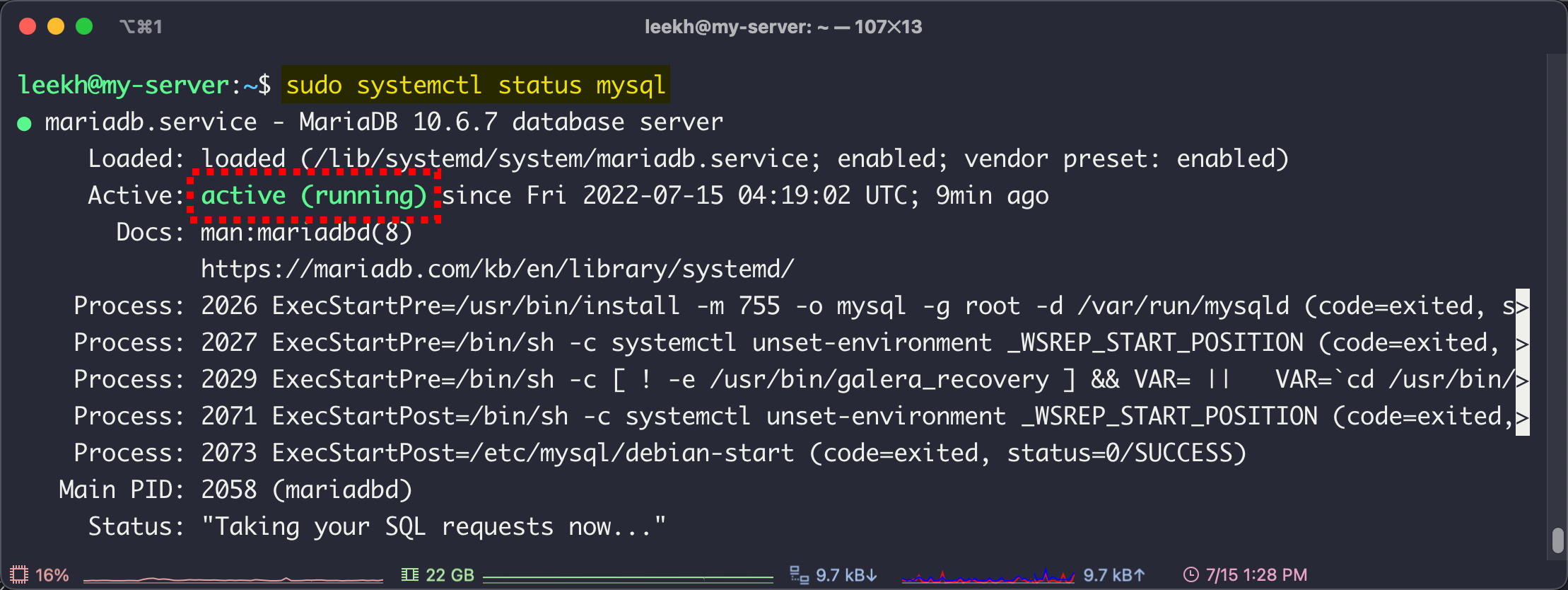
Task: Click the leekh@my-server prompt text
Action: tap(124, 85)
